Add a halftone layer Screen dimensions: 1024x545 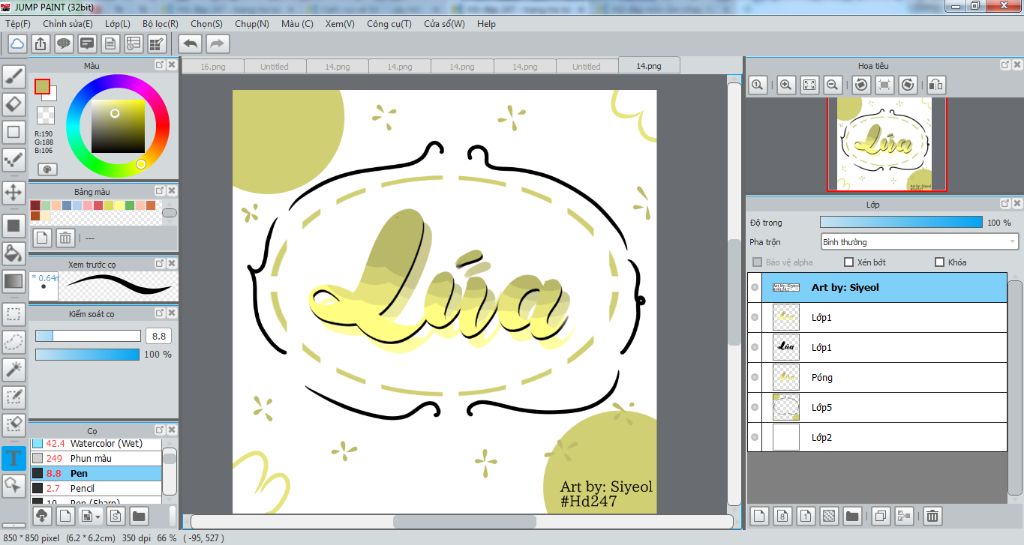click(828, 516)
